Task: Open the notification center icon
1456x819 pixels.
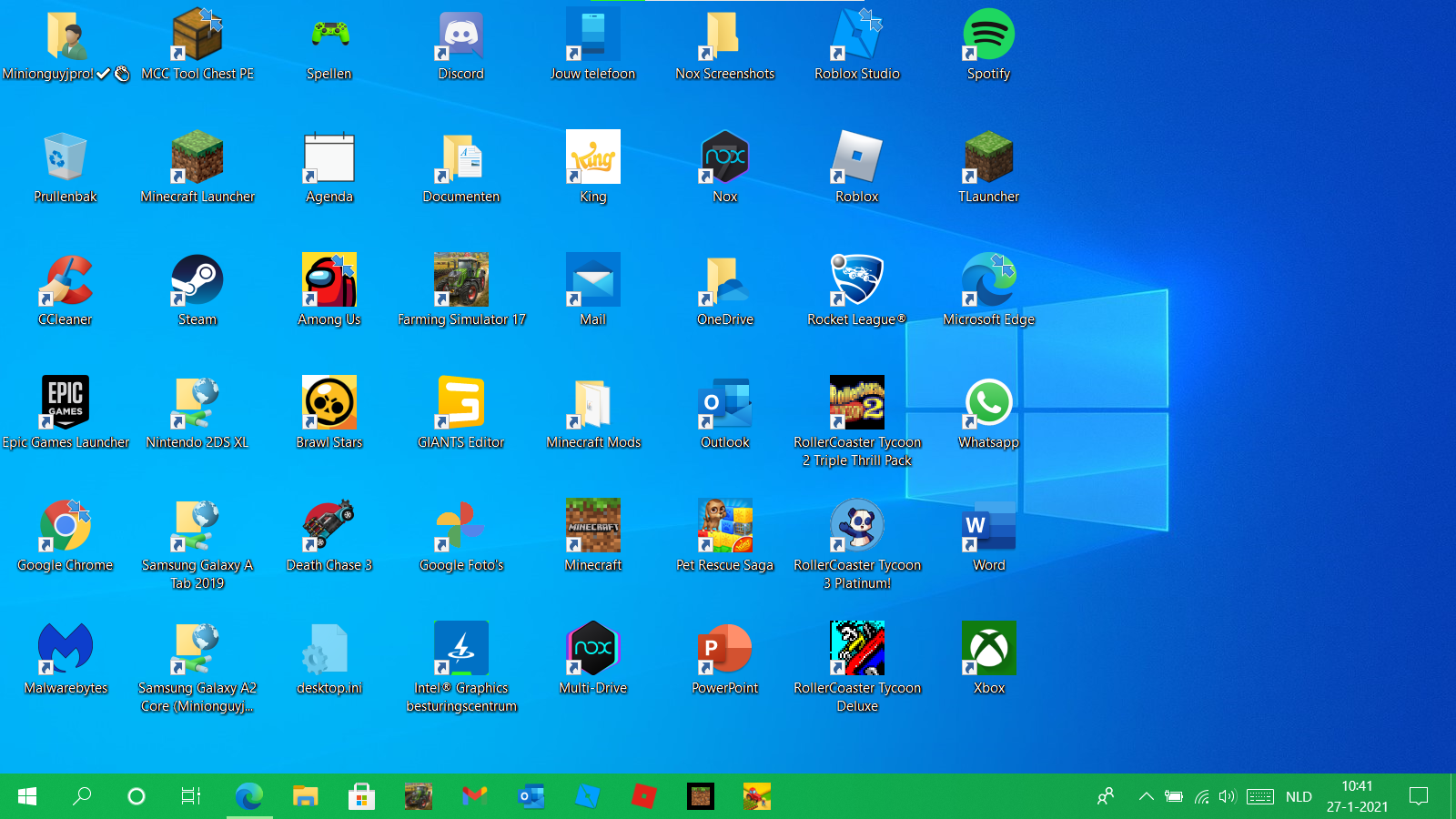Action: coord(1418,796)
